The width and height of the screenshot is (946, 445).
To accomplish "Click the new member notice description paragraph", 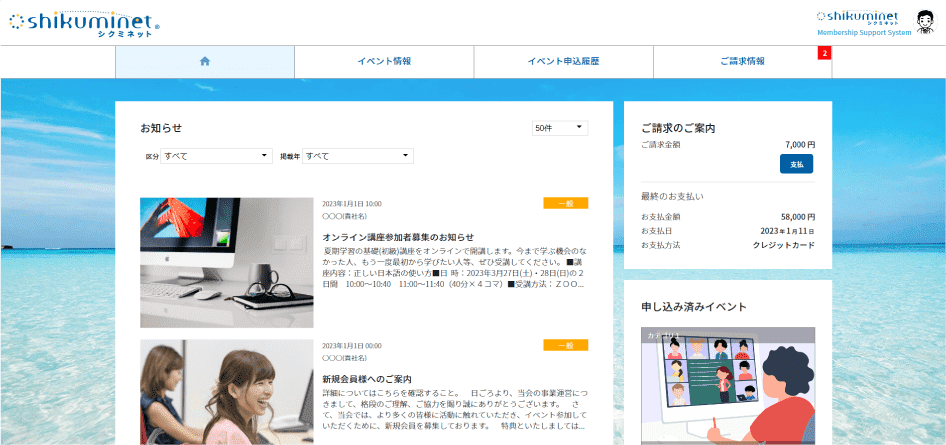I will 455,409.
